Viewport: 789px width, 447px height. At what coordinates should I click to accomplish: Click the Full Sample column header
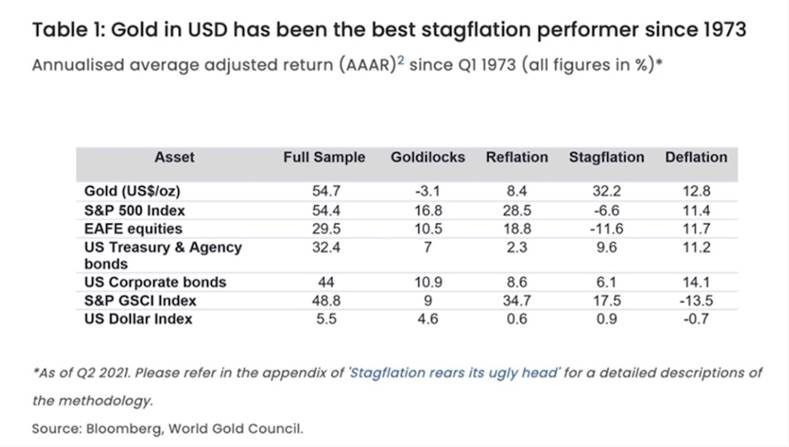click(x=325, y=157)
